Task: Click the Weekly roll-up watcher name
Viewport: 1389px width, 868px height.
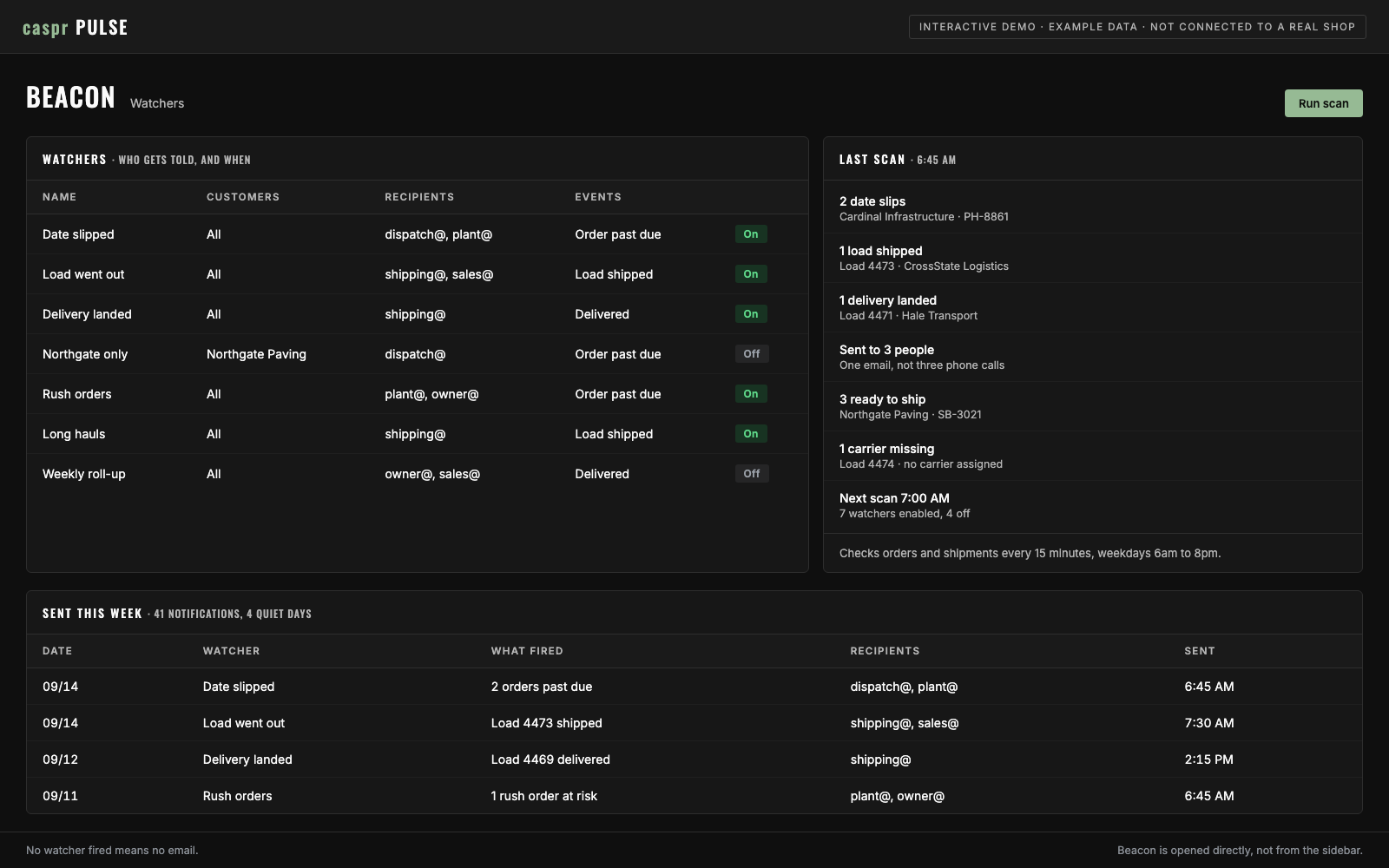Action: pyautogui.click(x=84, y=474)
